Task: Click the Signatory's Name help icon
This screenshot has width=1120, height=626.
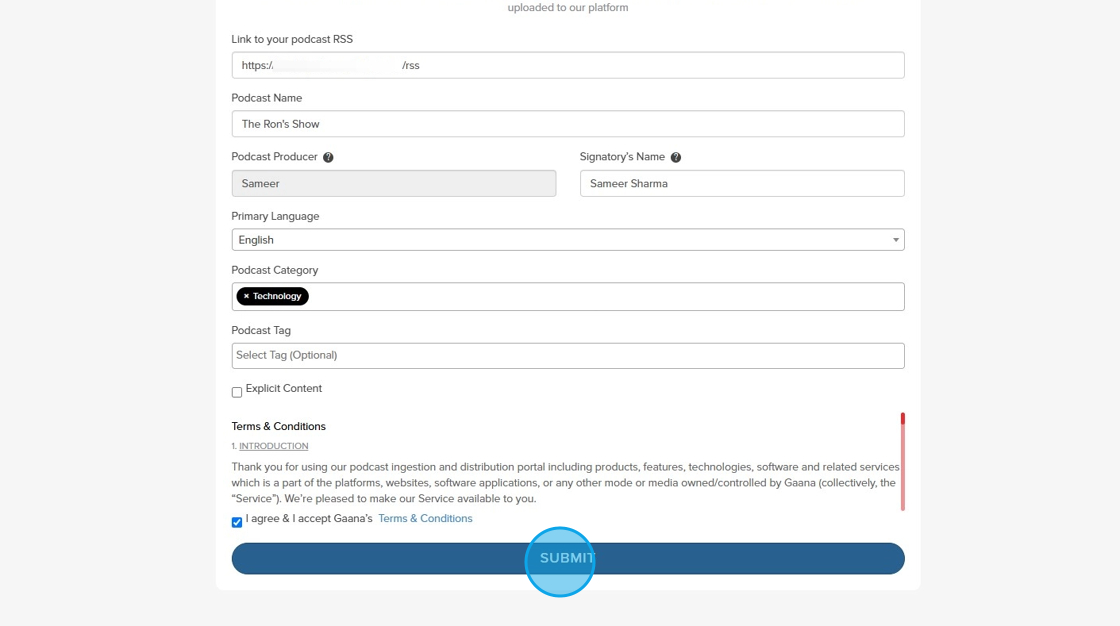Action: pos(676,157)
